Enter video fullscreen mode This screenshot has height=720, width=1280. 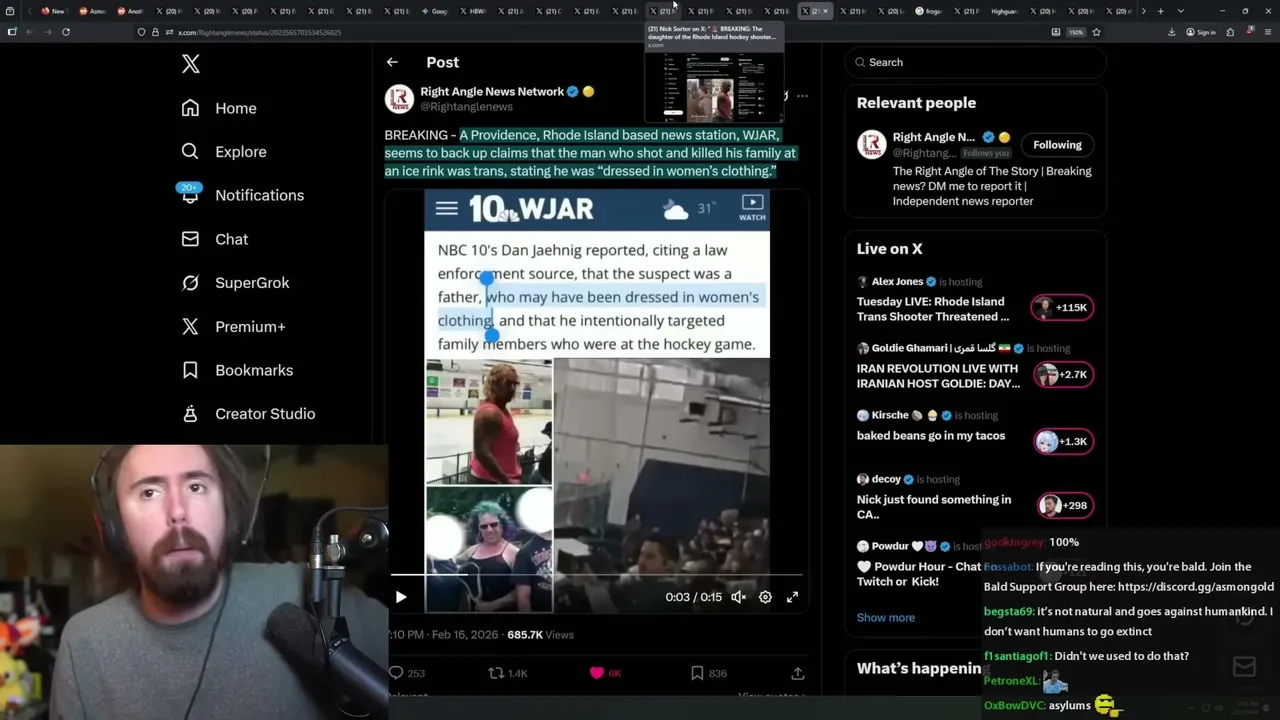click(792, 597)
